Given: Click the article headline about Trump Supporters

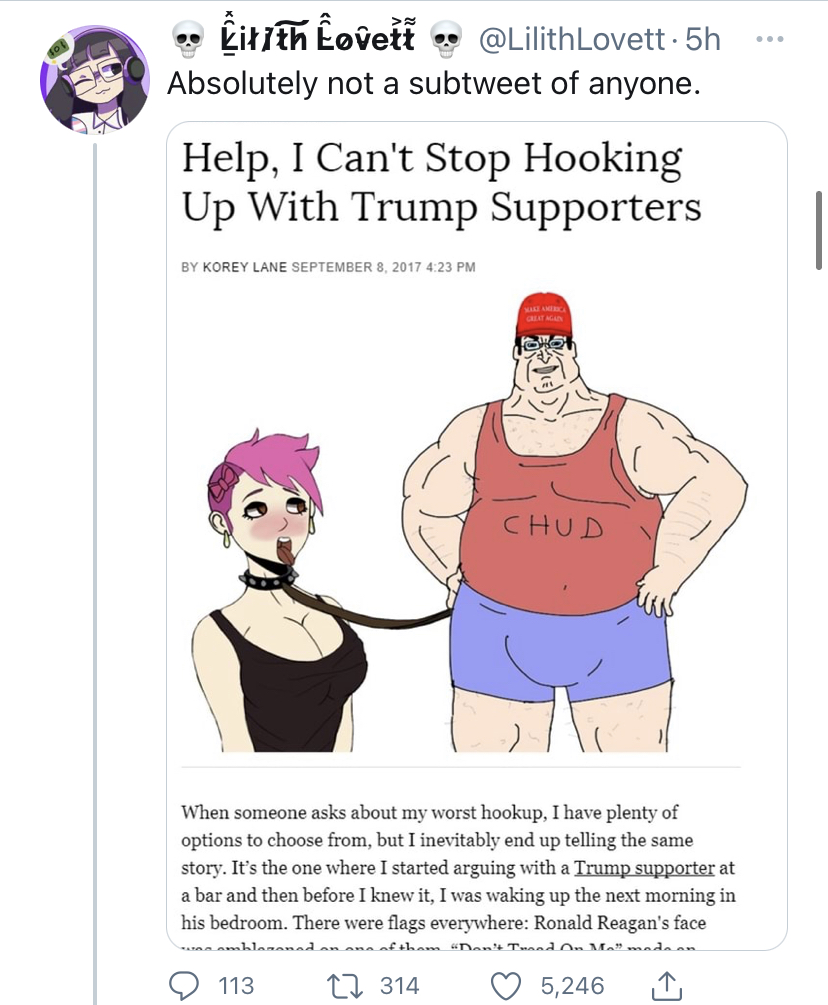Looking at the screenshot, I should (442, 183).
